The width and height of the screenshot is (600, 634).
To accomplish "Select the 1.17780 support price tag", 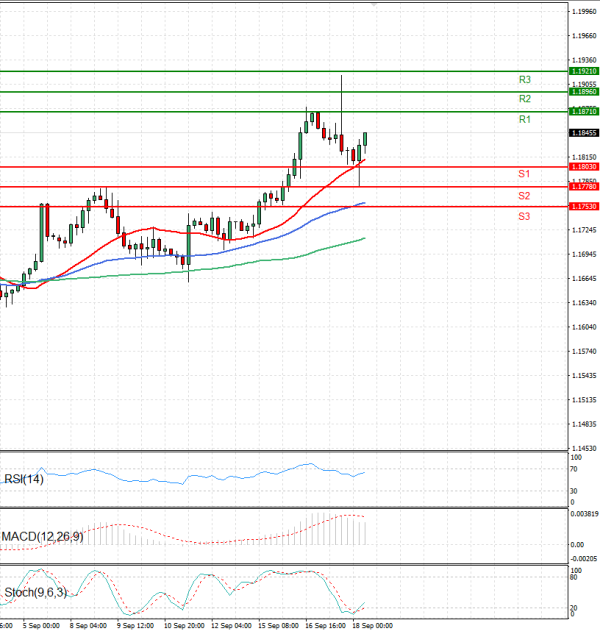I will pyautogui.click(x=583, y=186).
